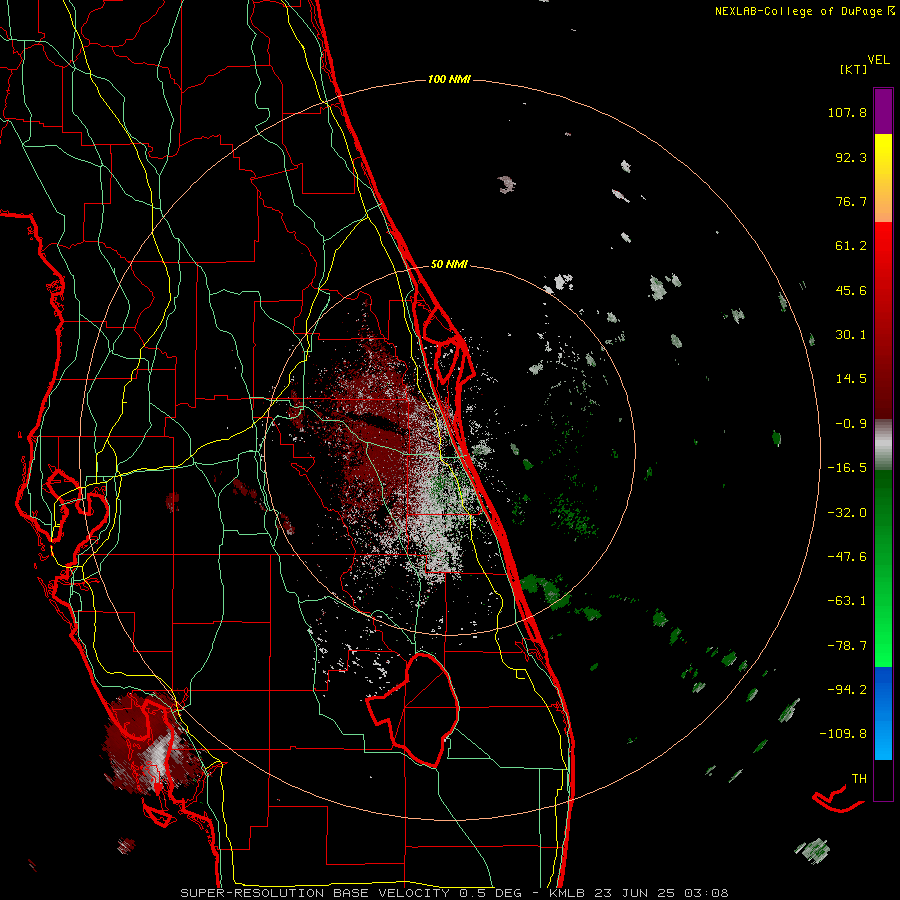Click the NEXLAB-College of DuPage title text
This screenshot has height=900, width=900.
click(x=804, y=11)
